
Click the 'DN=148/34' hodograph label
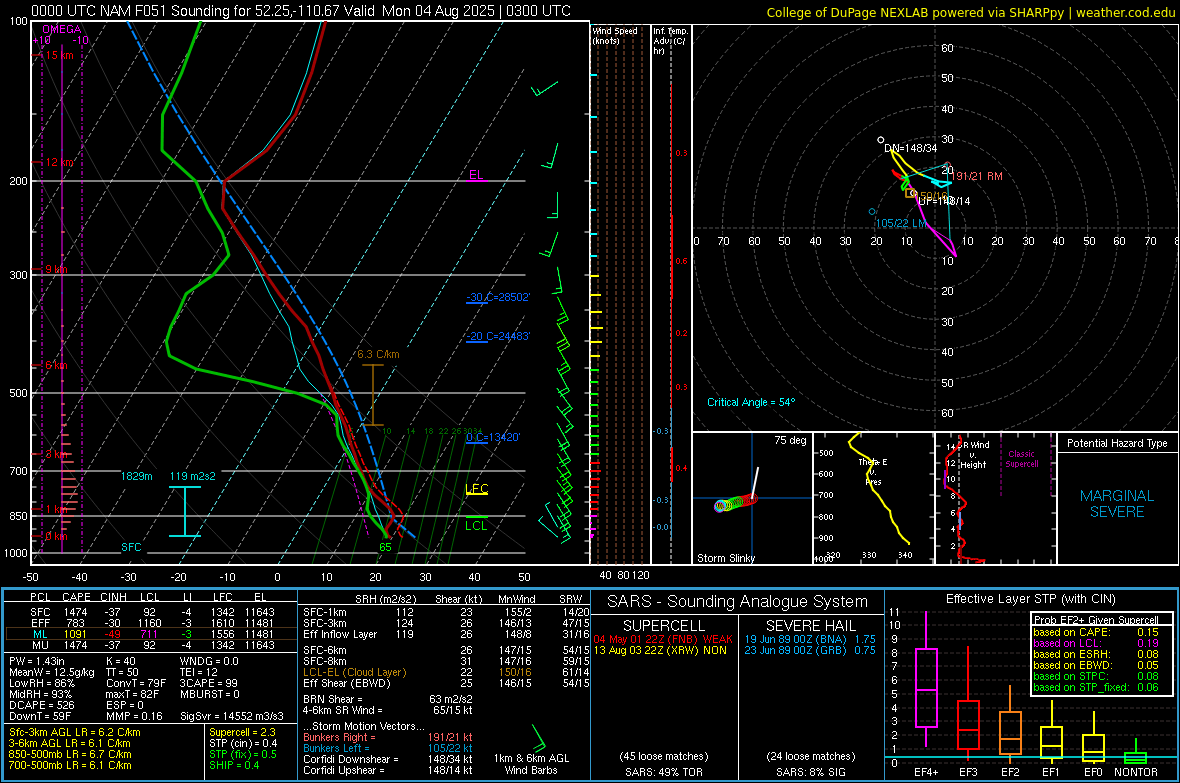click(x=911, y=148)
